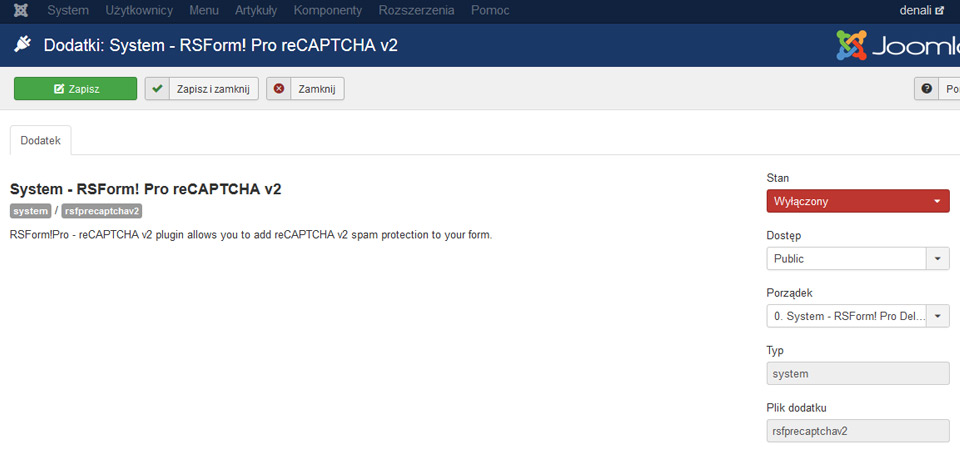Open the System menu
Viewport: 960px width, 451px height.
(68, 10)
